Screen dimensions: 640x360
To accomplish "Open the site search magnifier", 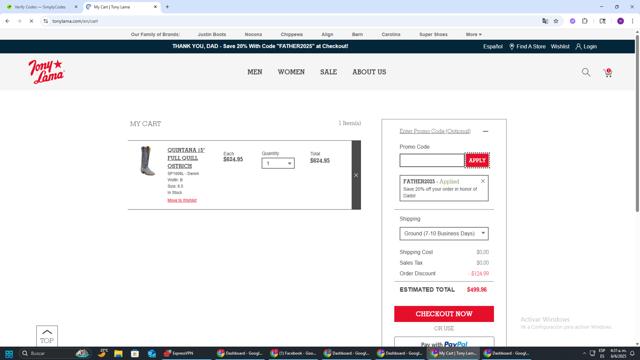I will click(586, 72).
